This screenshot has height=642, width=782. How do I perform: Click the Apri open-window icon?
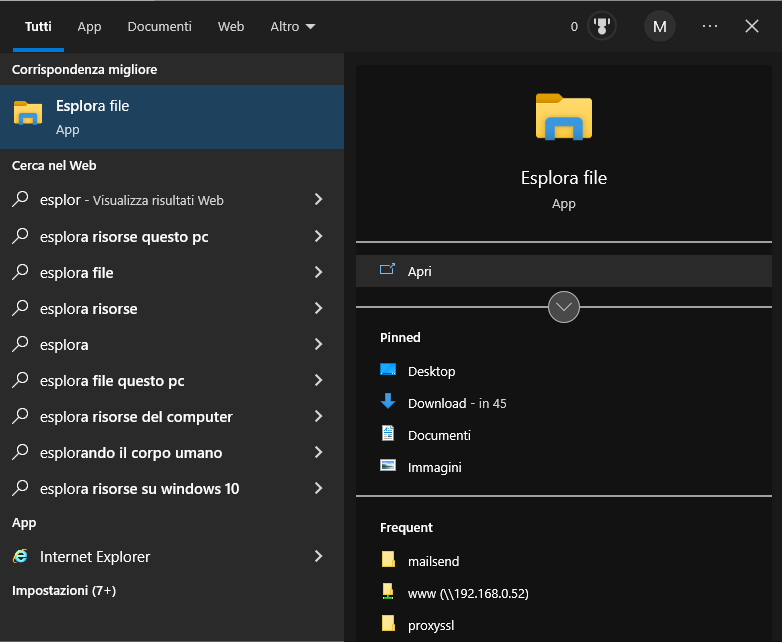388,270
